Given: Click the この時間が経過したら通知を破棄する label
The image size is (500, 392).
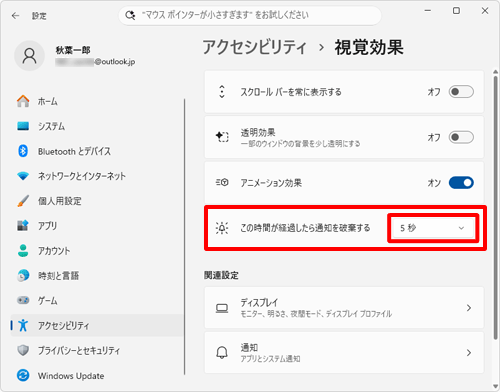Looking at the screenshot, I should coord(305,228).
